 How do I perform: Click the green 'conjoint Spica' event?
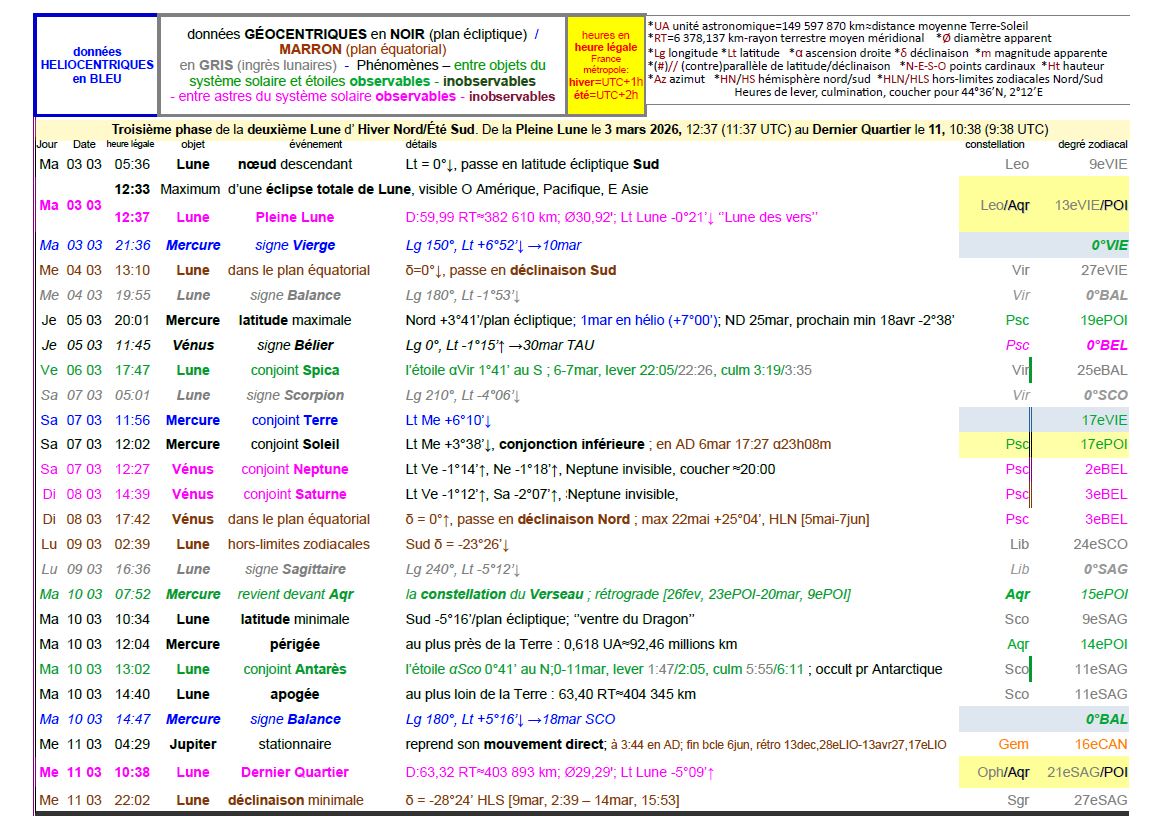[x=294, y=370]
